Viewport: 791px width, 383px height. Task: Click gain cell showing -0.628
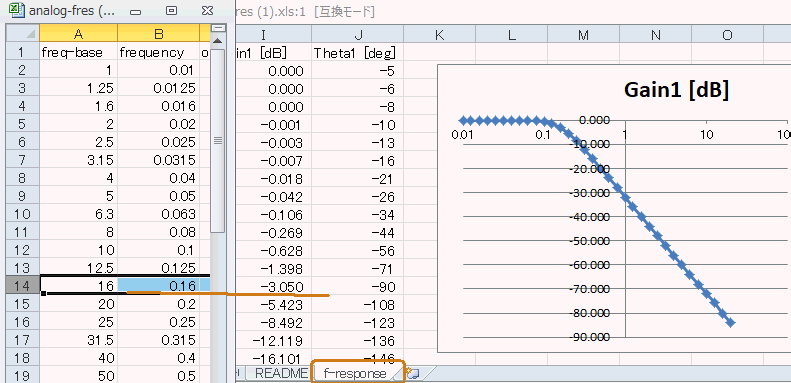[272, 251]
